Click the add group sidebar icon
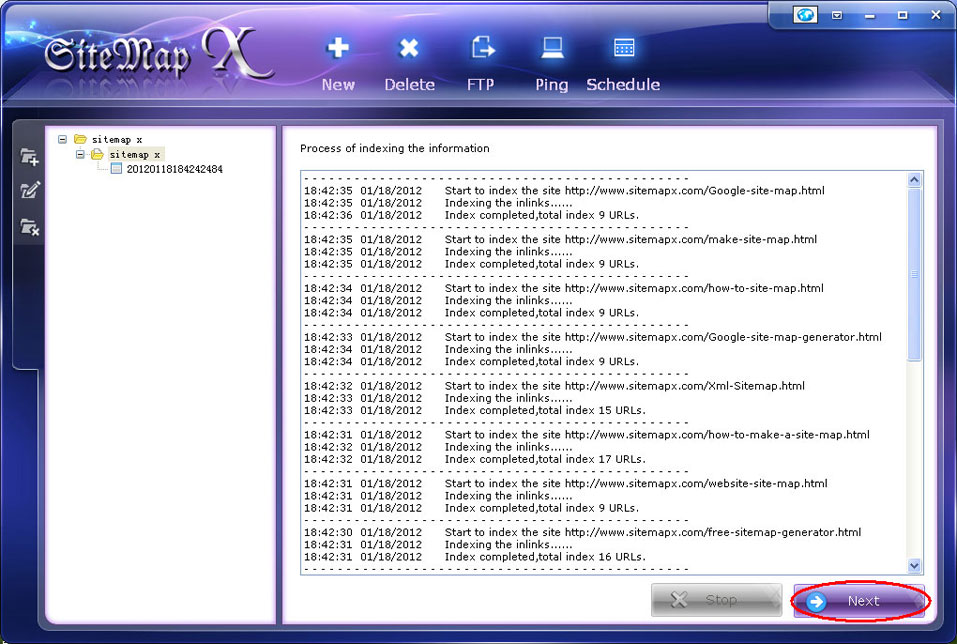Screen dimensions: 957x644 click(x=29, y=157)
